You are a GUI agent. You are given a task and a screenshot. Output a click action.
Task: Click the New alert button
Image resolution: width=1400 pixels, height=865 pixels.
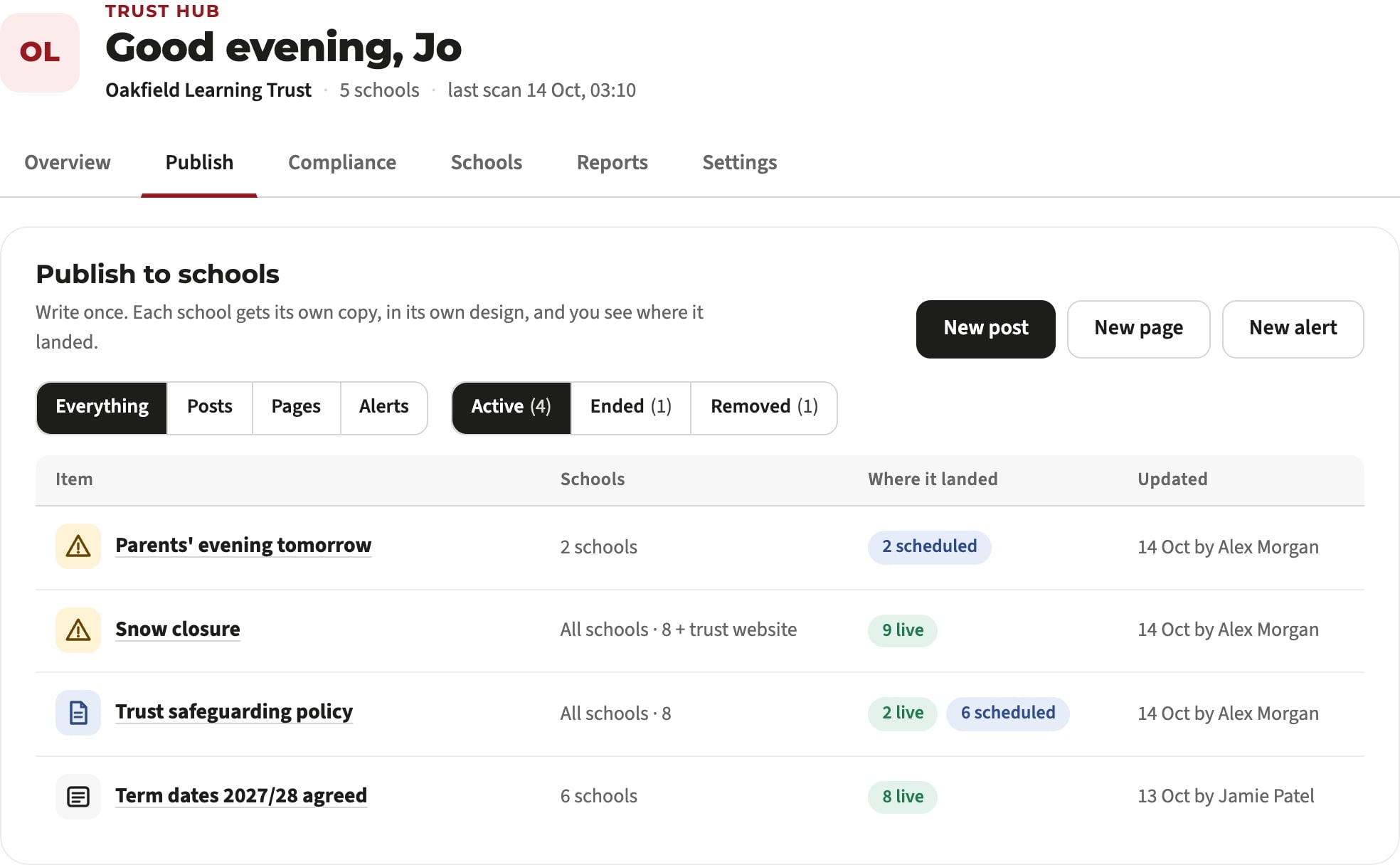pos(1293,329)
